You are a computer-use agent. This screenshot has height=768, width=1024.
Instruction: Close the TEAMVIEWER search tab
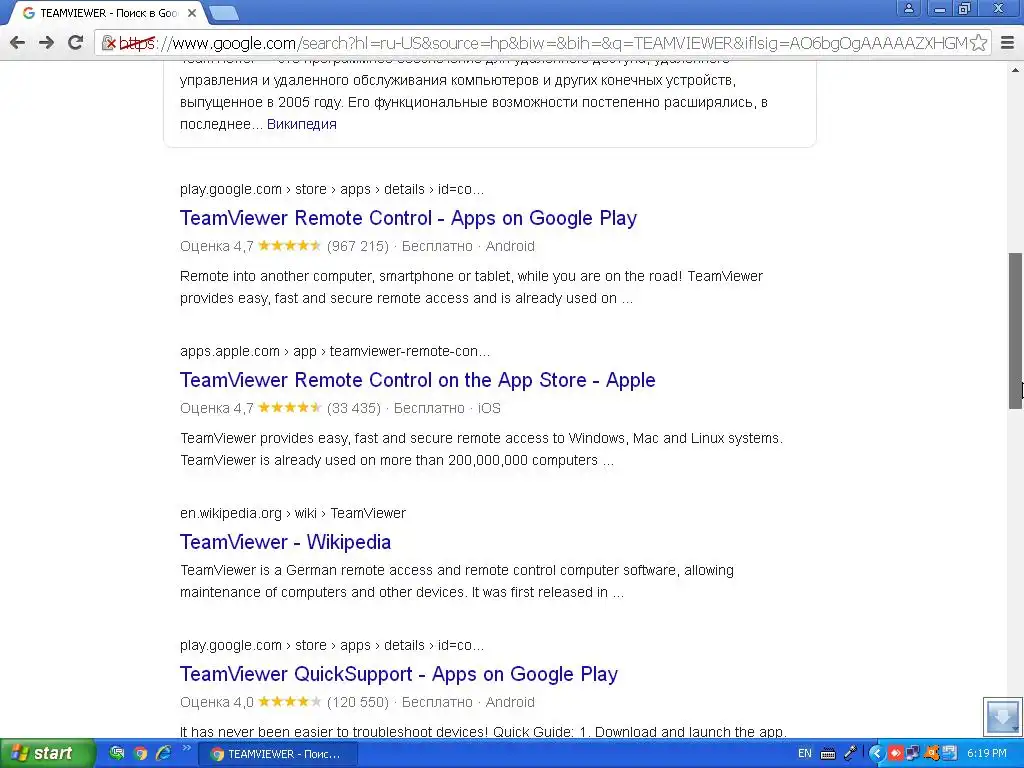pos(192,13)
